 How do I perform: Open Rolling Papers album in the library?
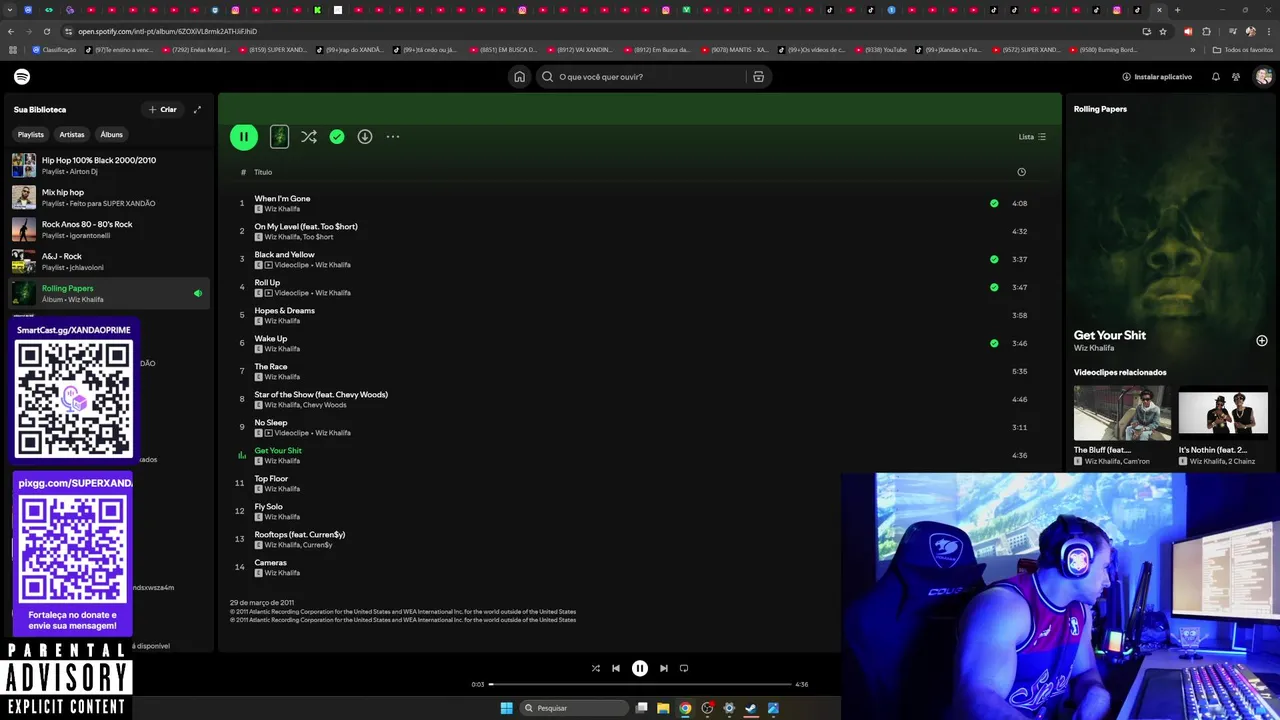point(110,293)
